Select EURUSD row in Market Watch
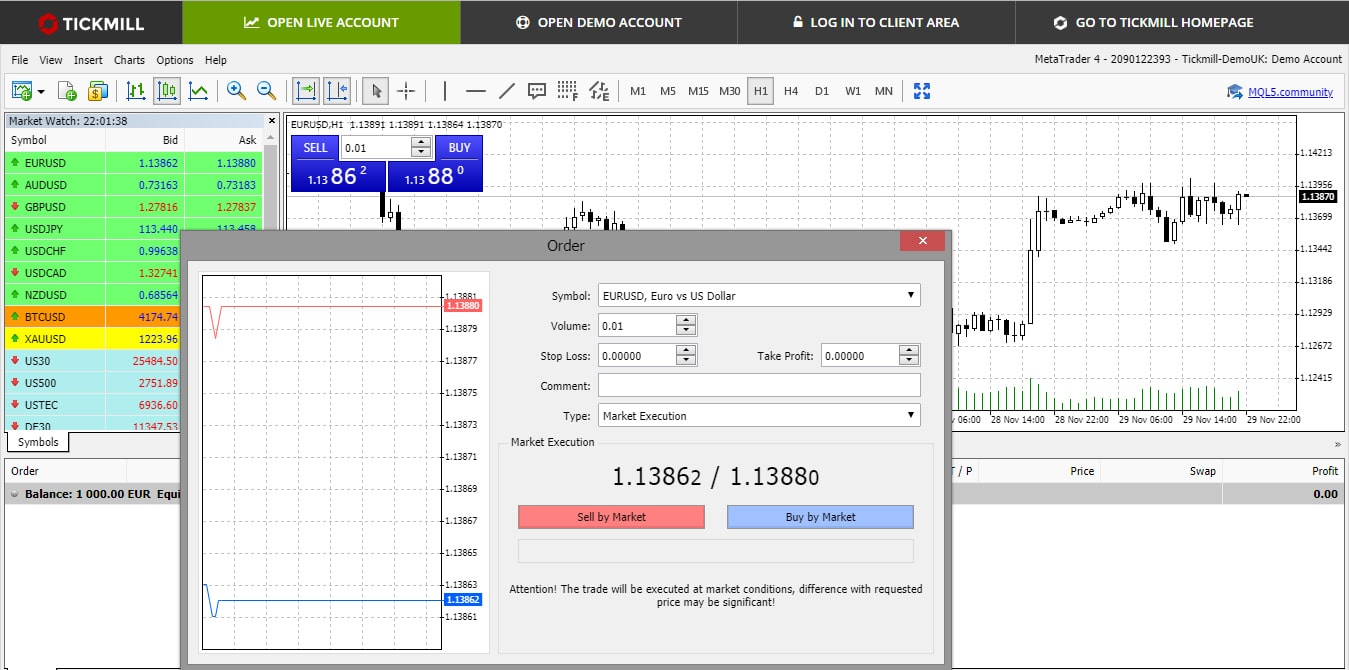The height and width of the screenshot is (670, 1349). pyautogui.click(x=133, y=162)
